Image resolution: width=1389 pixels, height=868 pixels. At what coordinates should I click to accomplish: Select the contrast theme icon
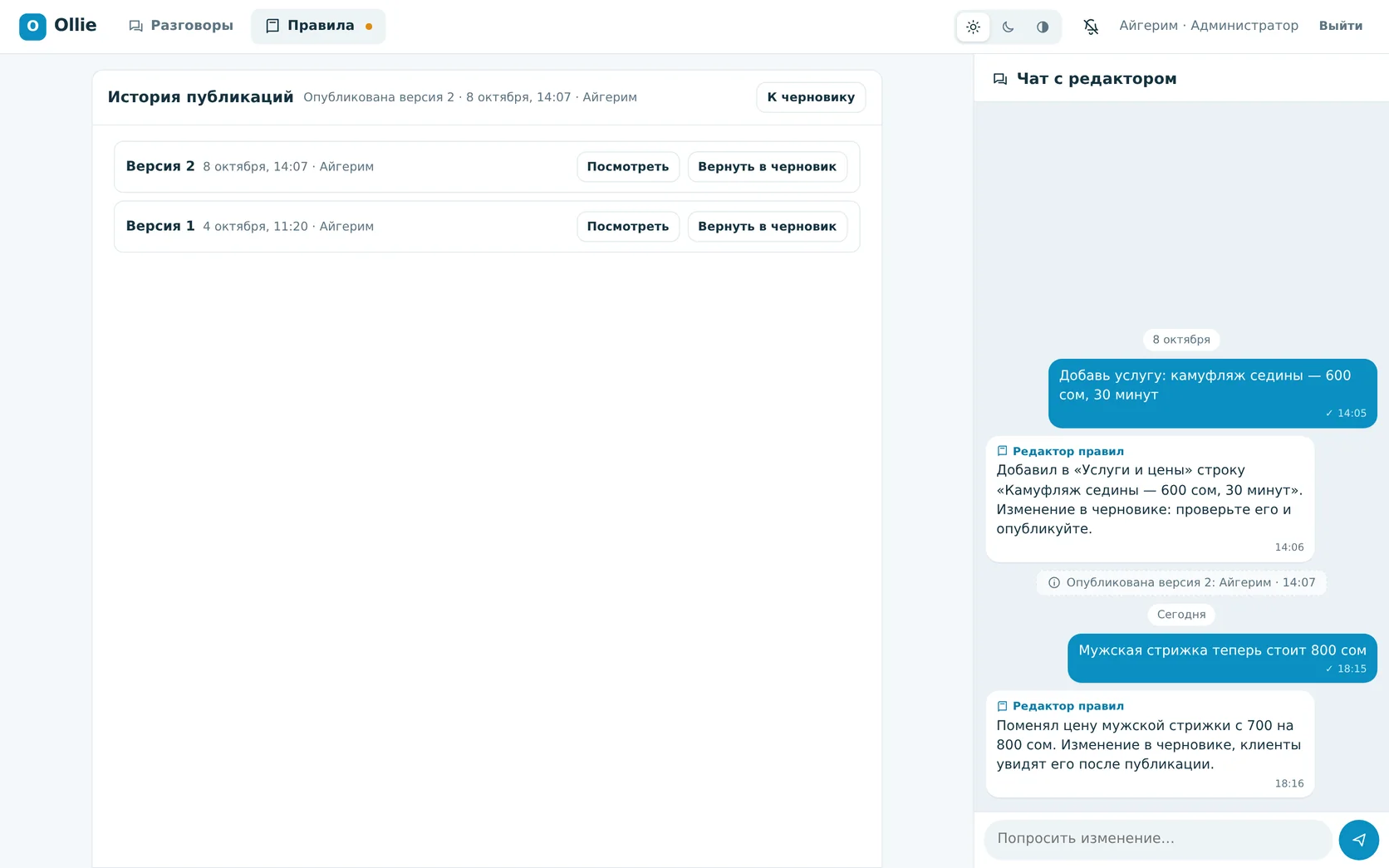[1043, 27]
